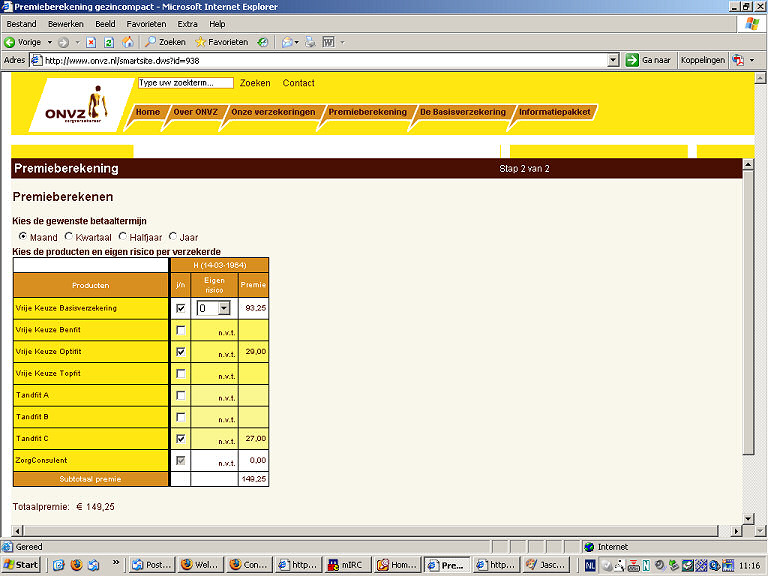Image resolution: width=768 pixels, height=576 pixels.
Task: Open the Eigen risico dropdown
Action: 224,309
